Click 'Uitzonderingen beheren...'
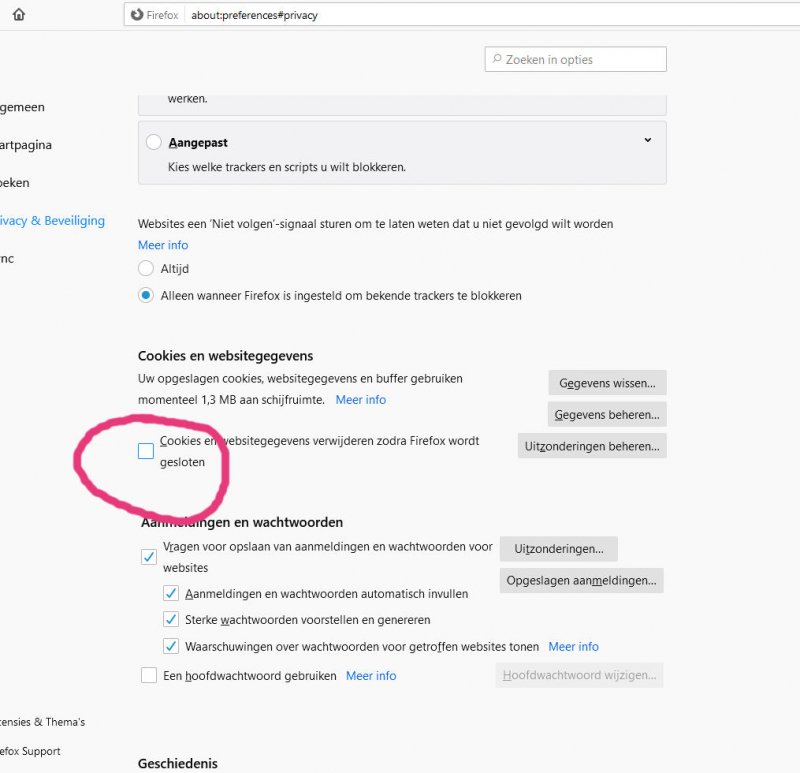800x773 pixels. [592, 446]
